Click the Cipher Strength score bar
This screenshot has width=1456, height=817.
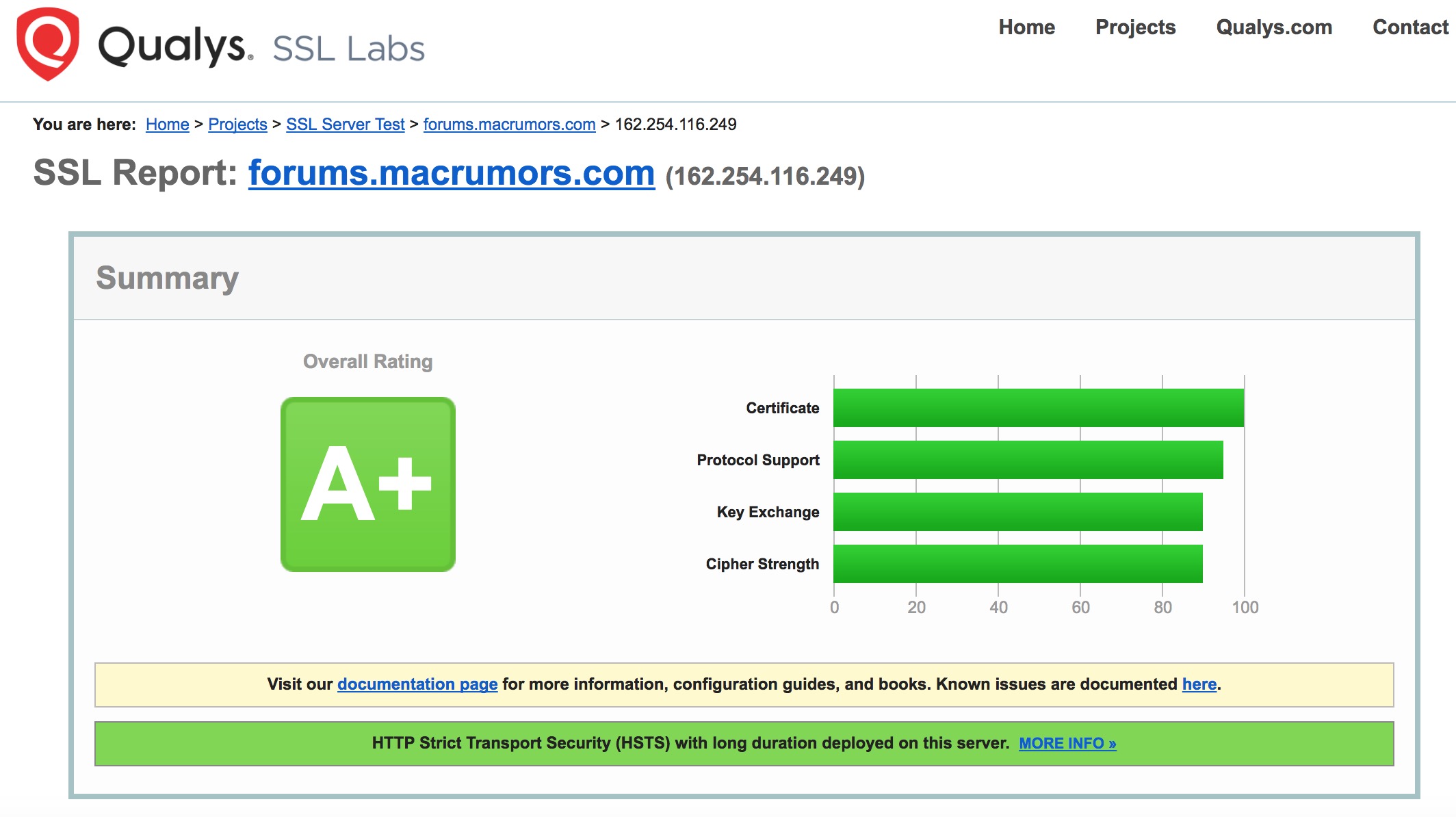pyautogui.click(x=1017, y=564)
